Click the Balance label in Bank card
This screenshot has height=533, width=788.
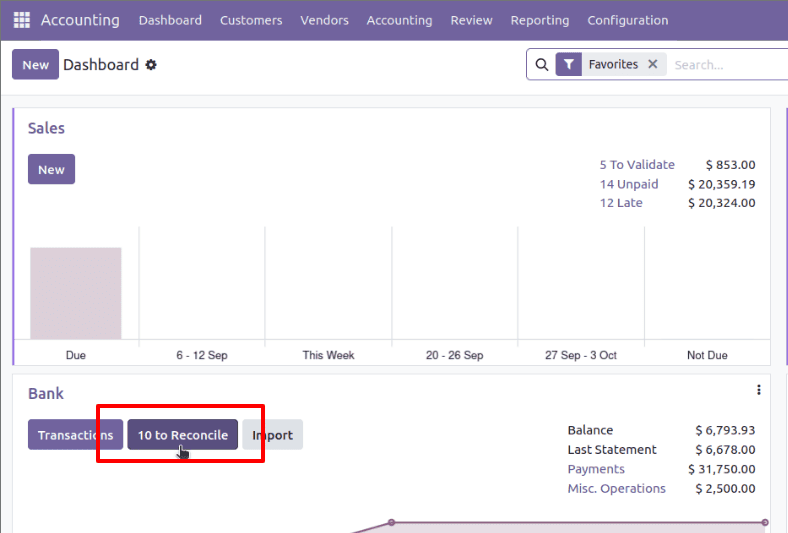pos(590,431)
